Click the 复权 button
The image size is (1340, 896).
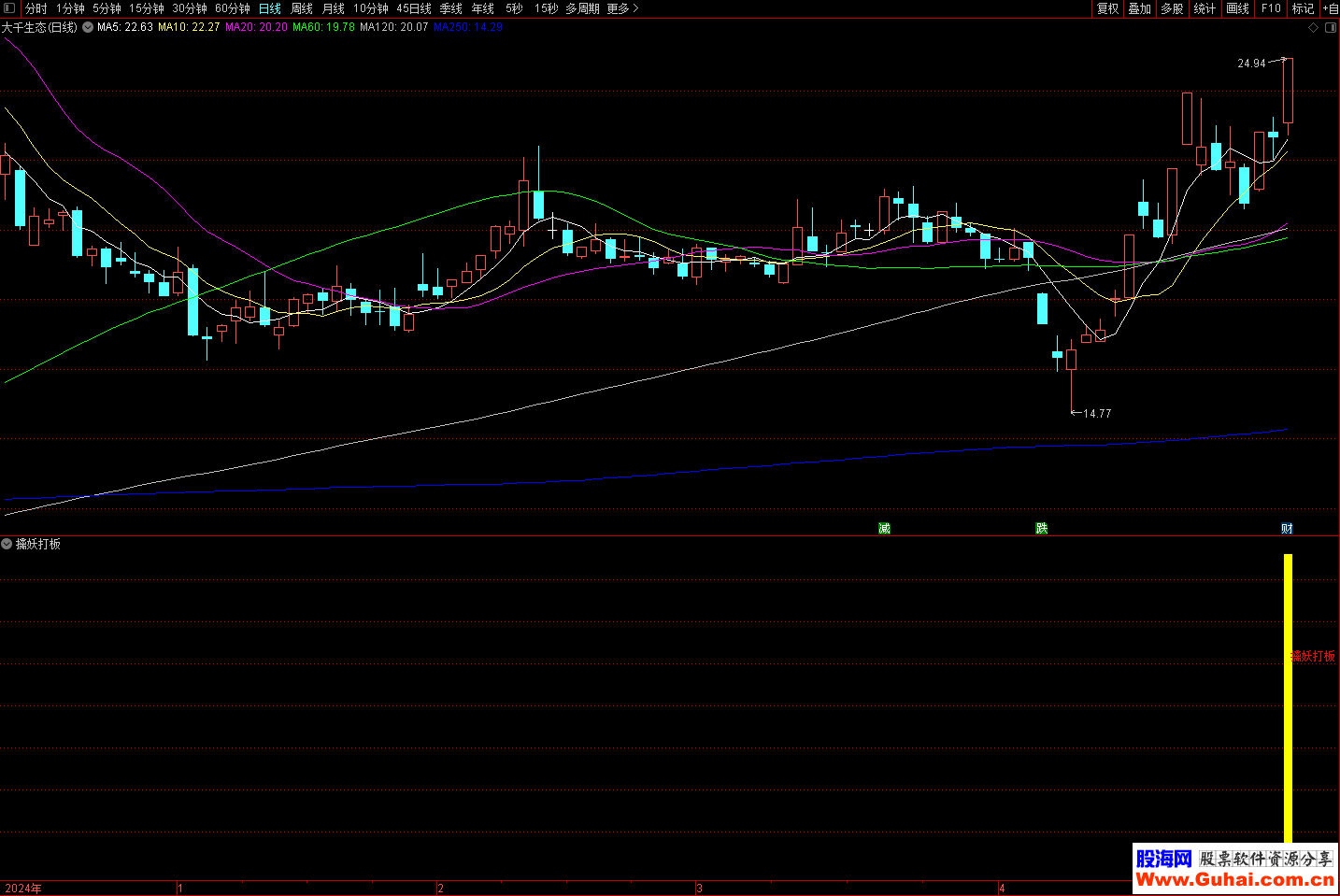(1107, 8)
